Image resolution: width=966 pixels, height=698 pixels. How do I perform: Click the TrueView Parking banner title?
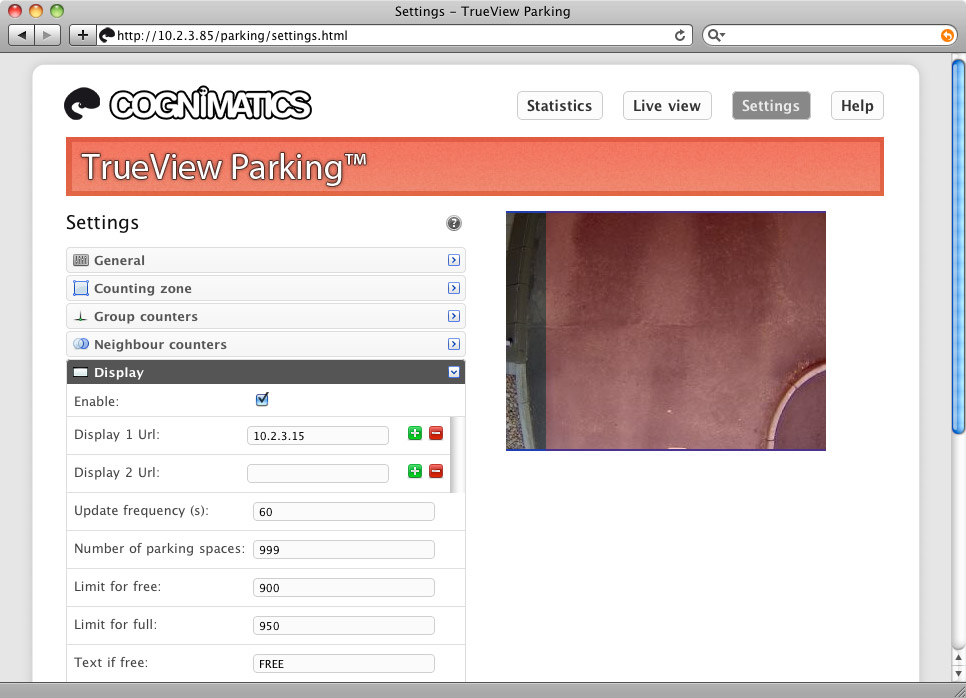(x=224, y=167)
